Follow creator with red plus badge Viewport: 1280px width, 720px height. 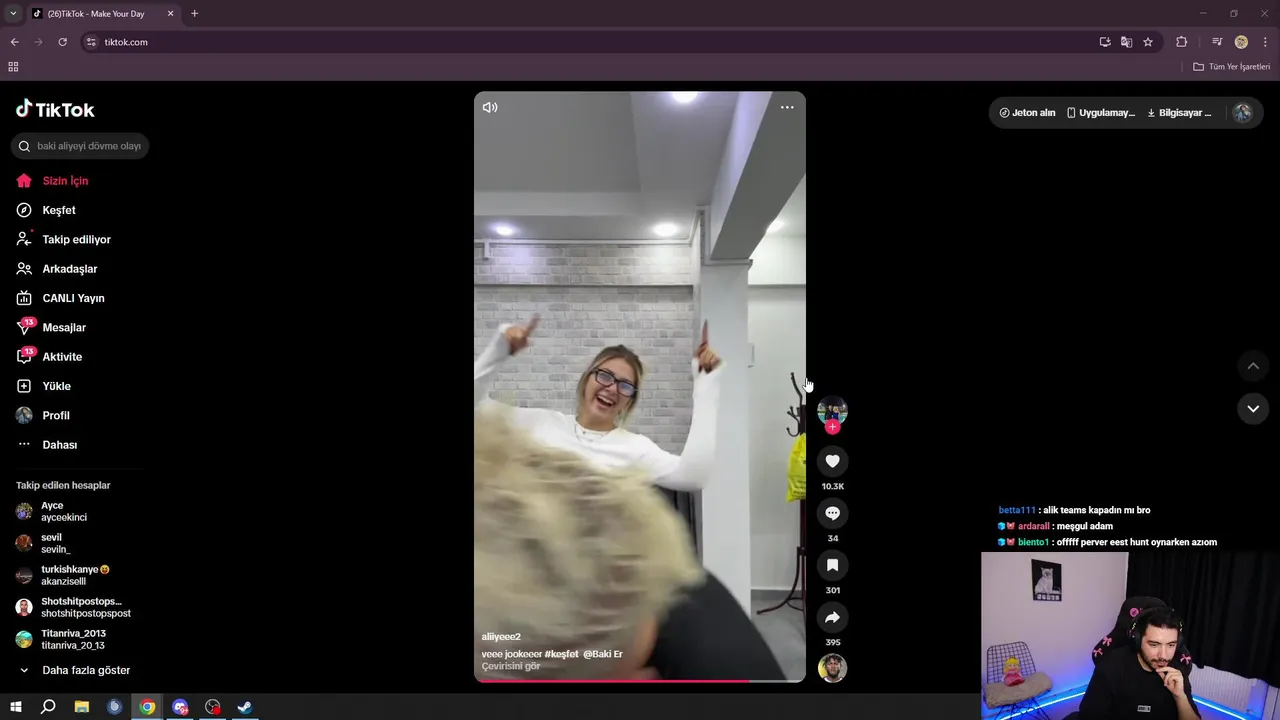[832, 427]
